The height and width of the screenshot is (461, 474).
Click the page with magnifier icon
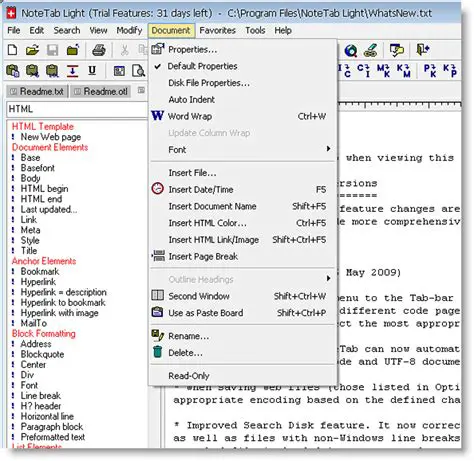pyautogui.click(x=139, y=71)
